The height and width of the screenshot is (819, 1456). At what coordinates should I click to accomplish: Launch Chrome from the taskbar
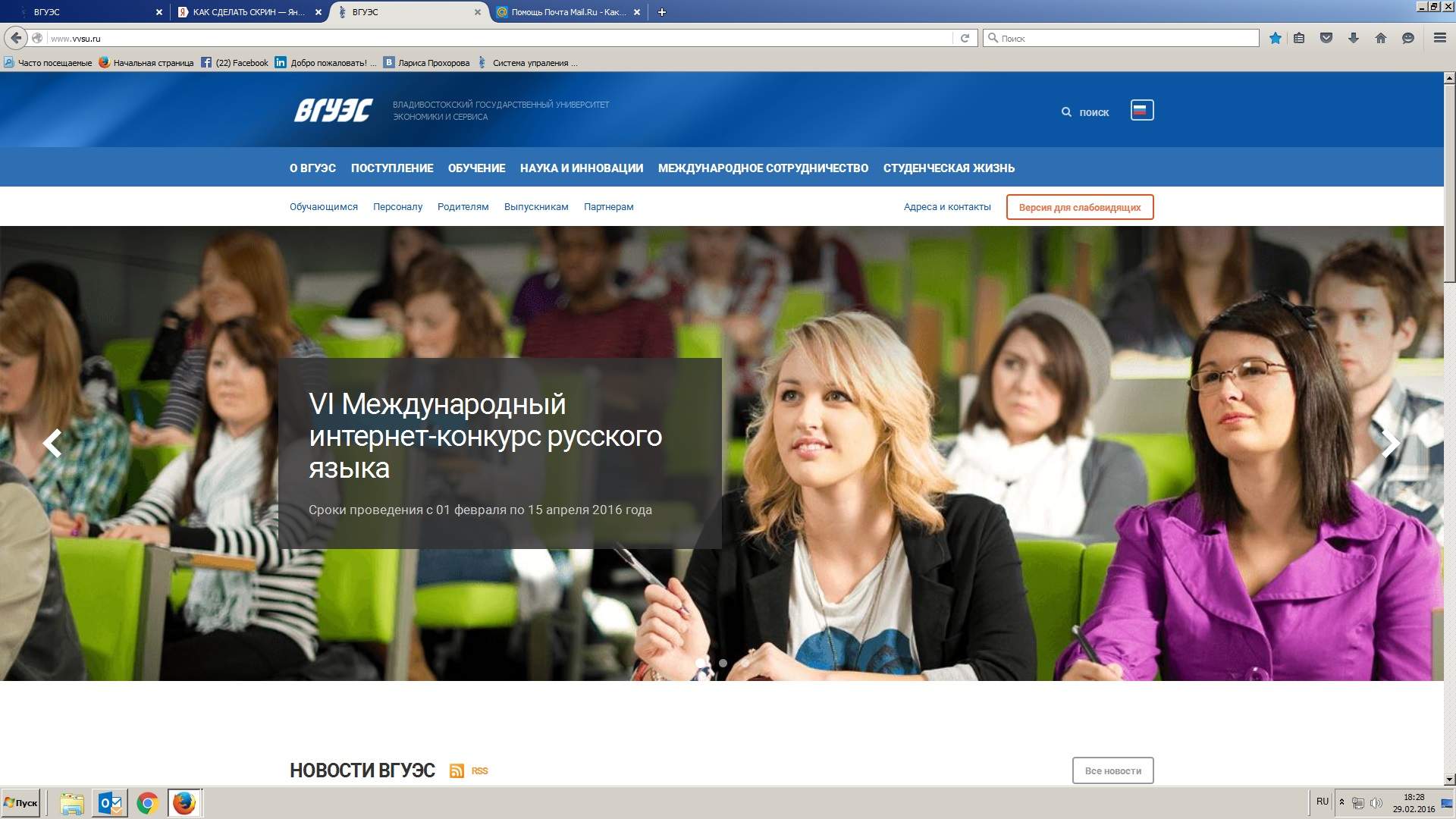point(147,803)
